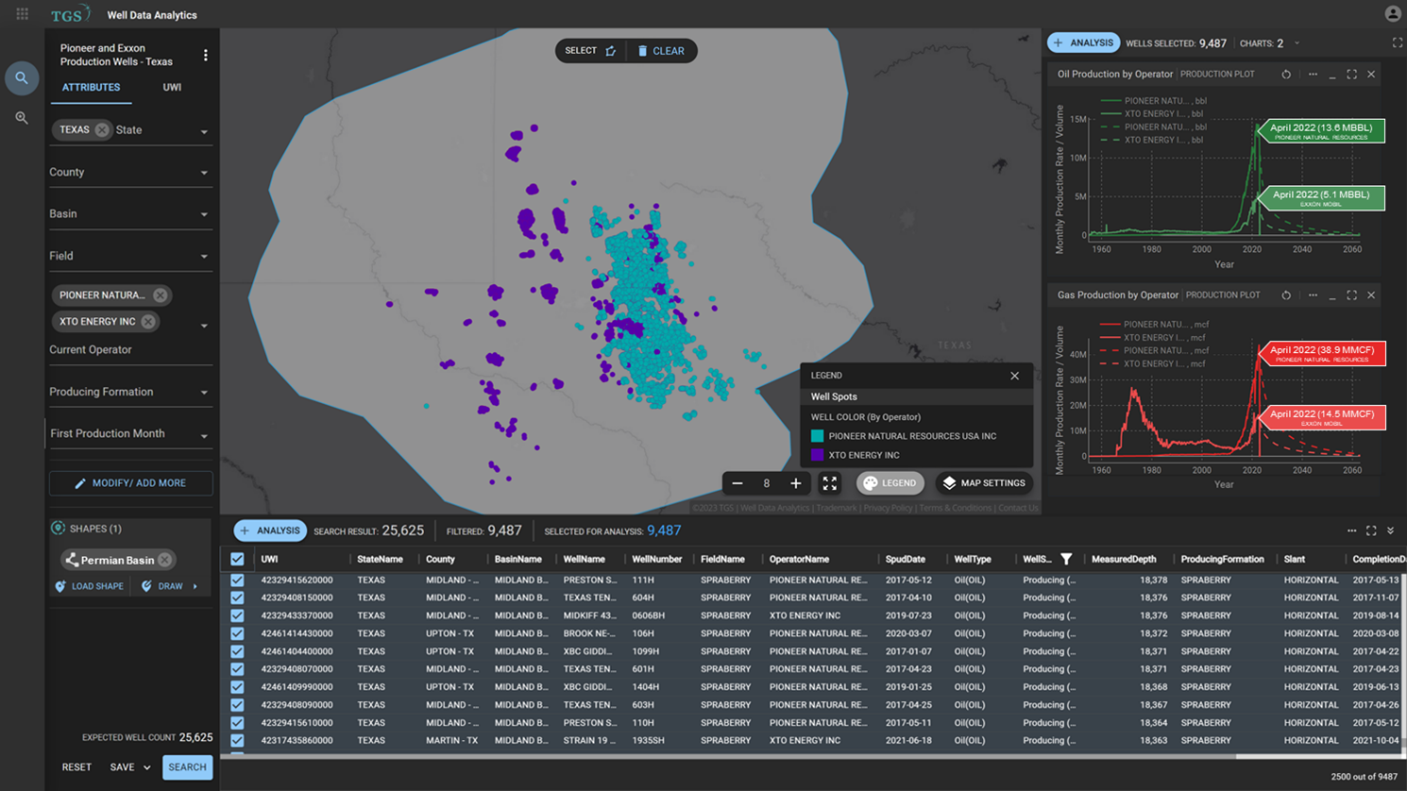Image resolution: width=1407 pixels, height=791 pixels.
Task: Open results table more options ellipsis
Action: coord(1352,531)
